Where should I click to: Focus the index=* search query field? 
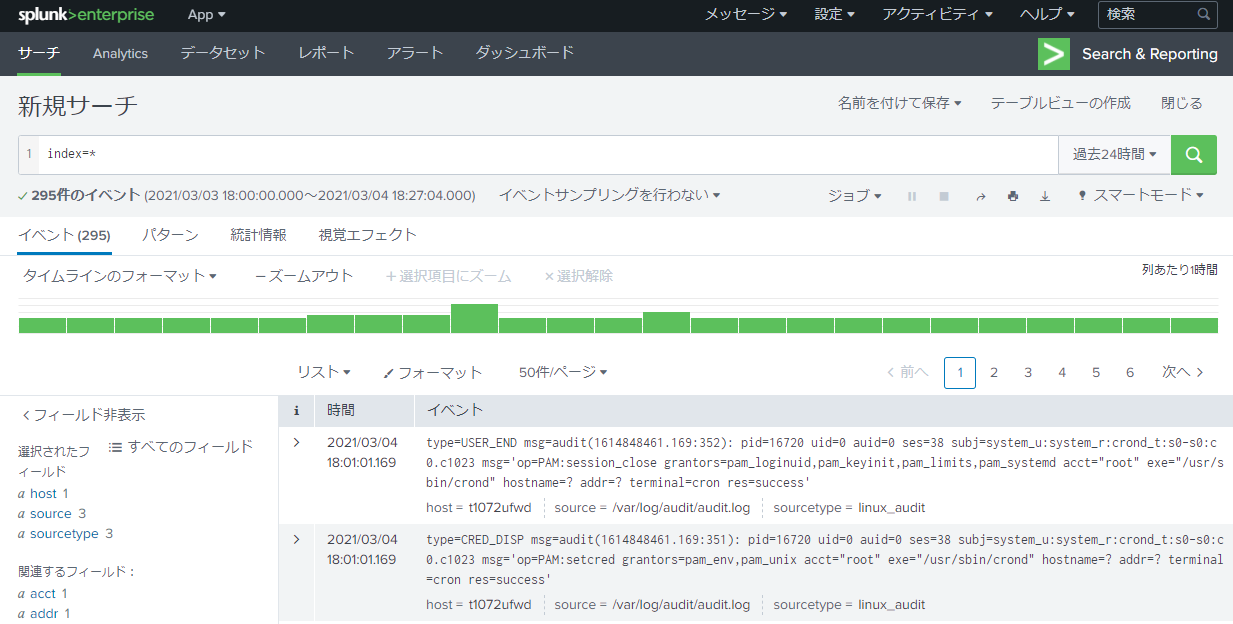548,155
